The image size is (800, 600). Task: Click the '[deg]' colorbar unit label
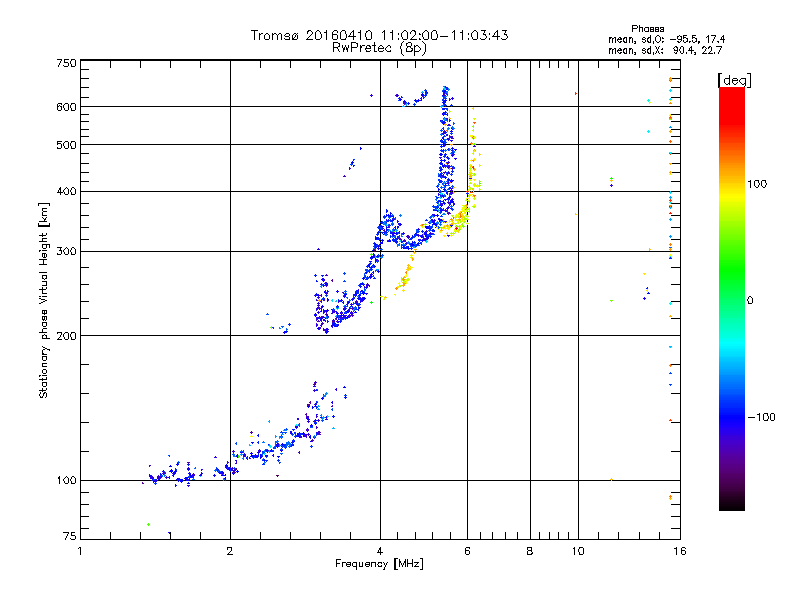point(734,80)
